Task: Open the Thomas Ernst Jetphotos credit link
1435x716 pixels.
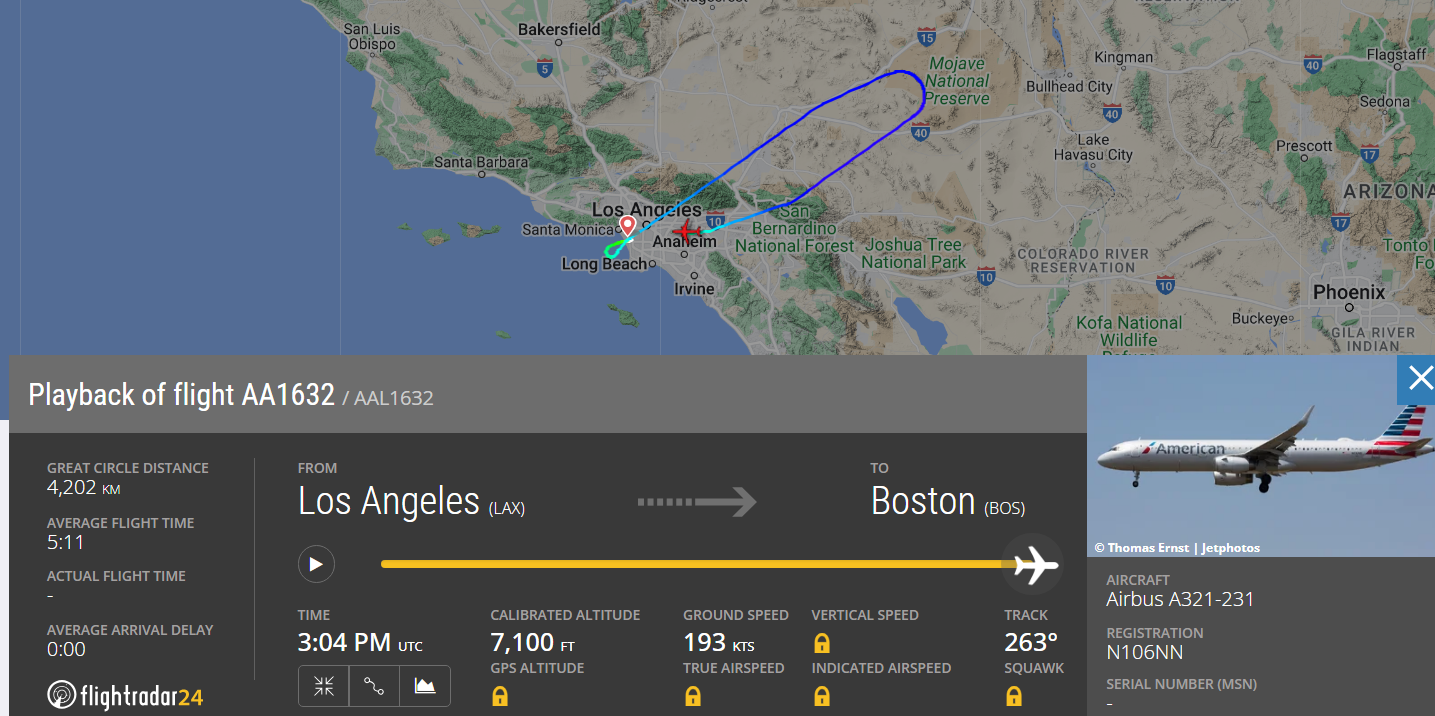Action: click(x=1176, y=547)
